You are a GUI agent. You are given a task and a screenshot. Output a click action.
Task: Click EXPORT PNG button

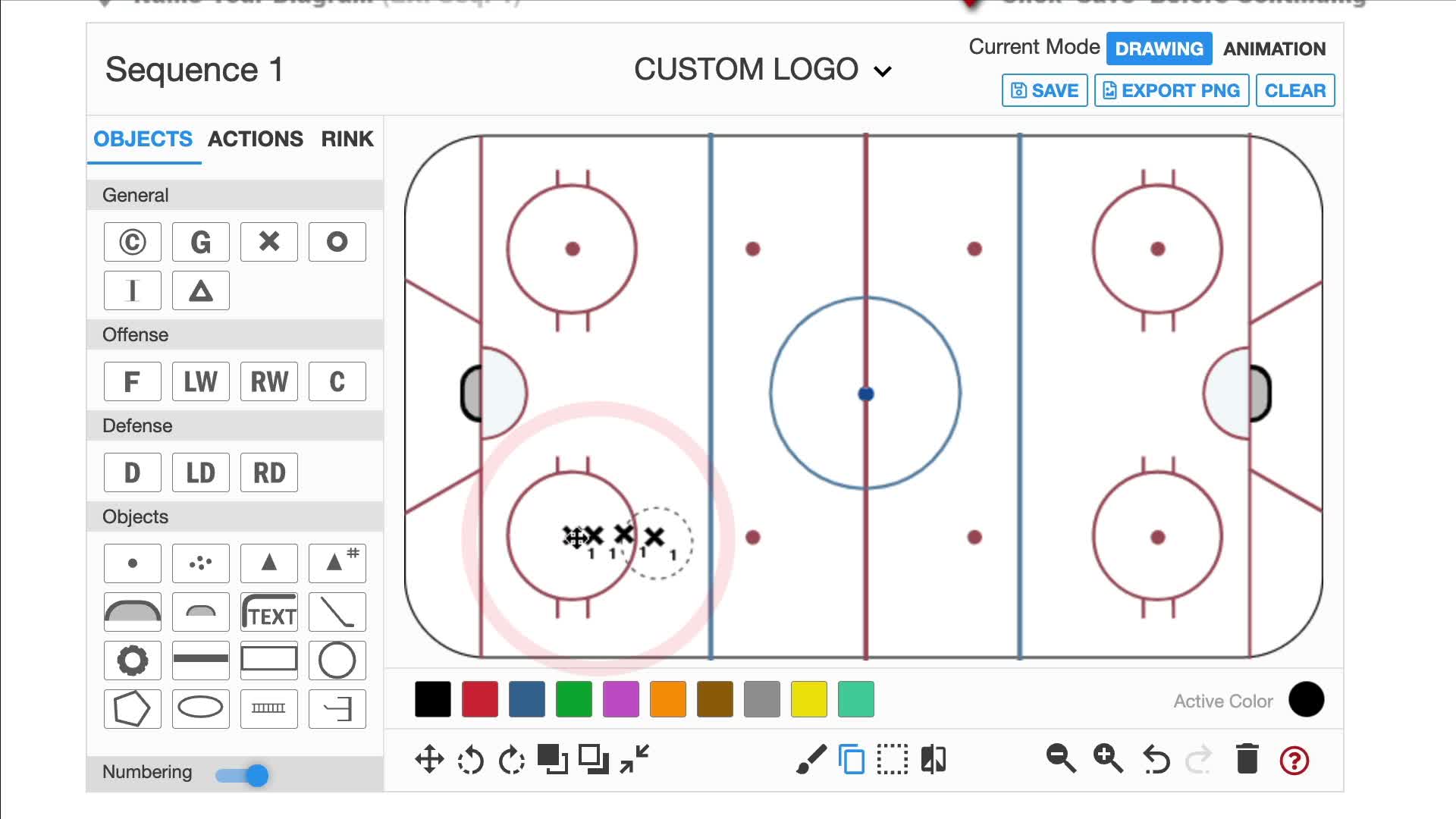tap(1171, 90)
